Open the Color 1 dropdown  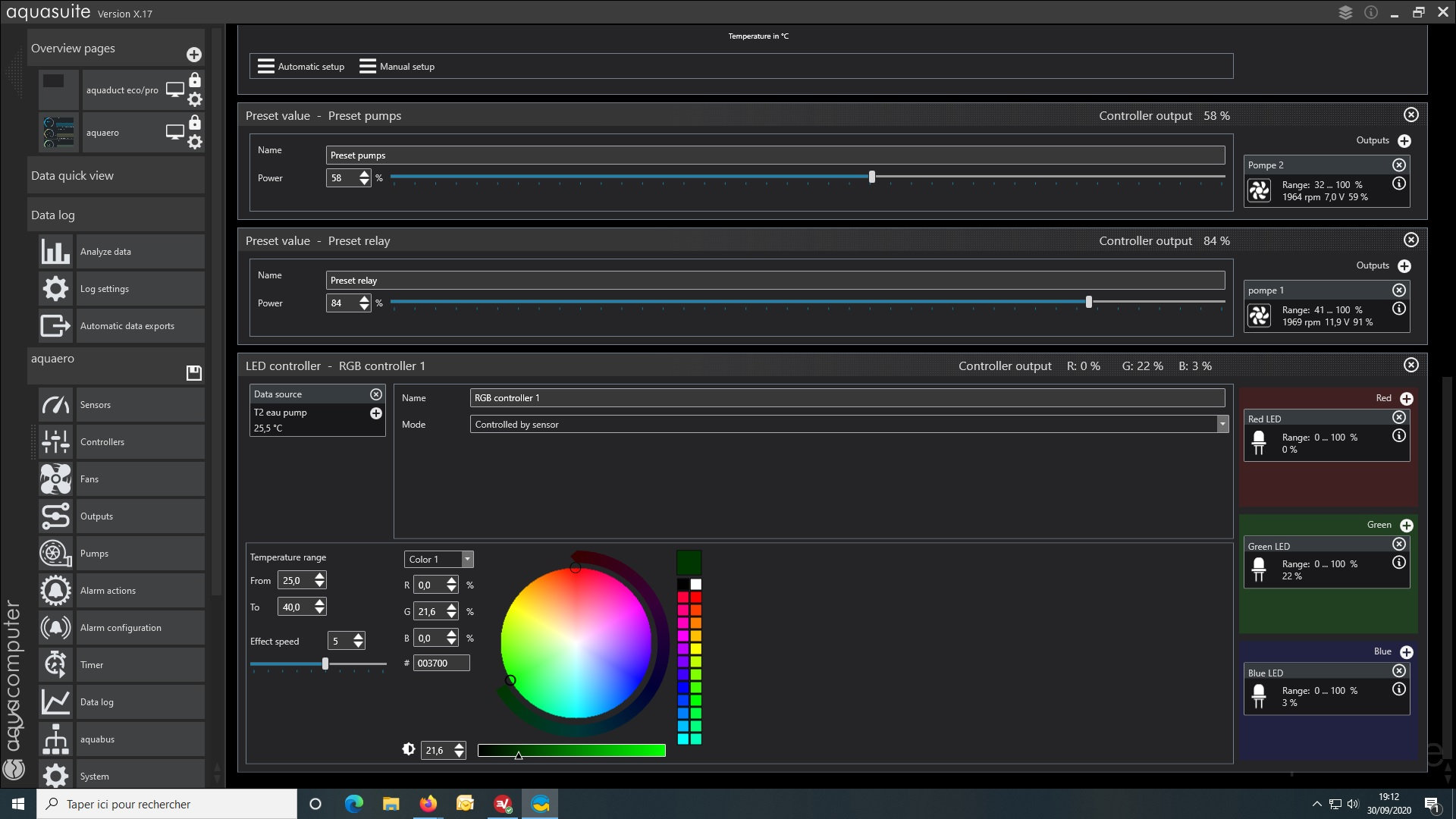(x=467, y=560)
